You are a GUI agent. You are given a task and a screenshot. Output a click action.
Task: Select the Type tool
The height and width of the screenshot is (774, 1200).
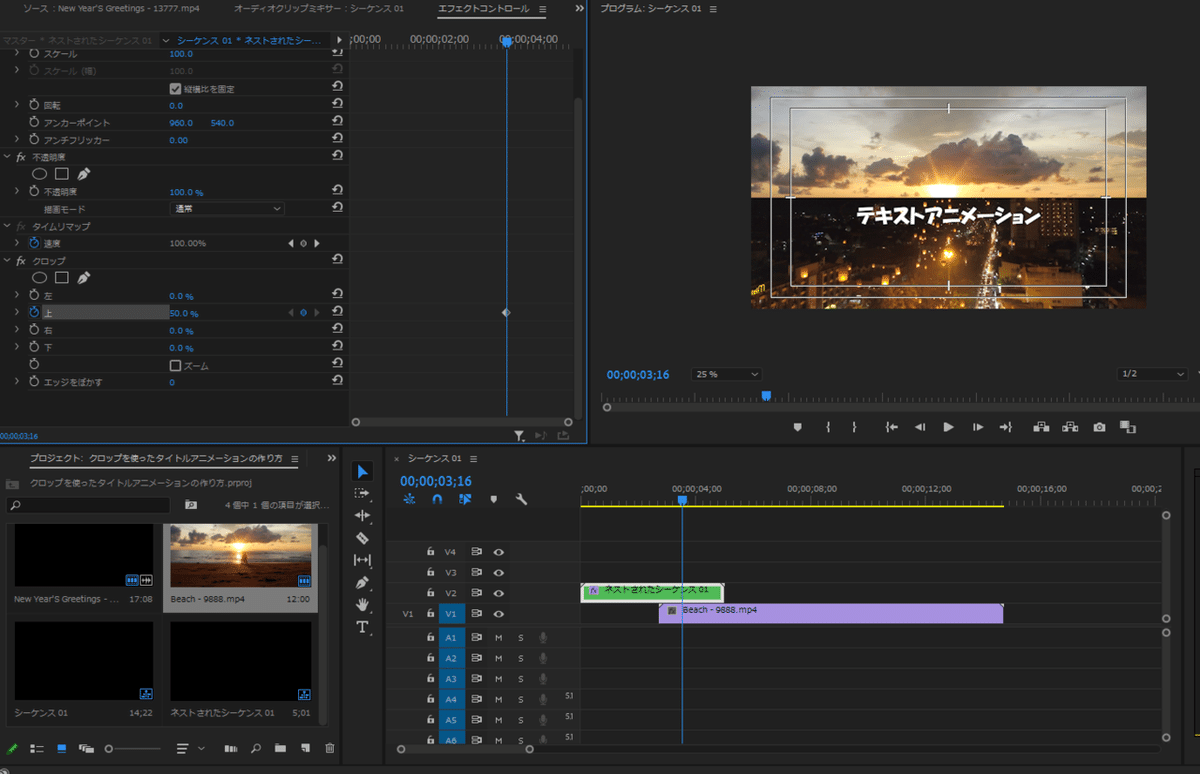(x=363, y=627)
